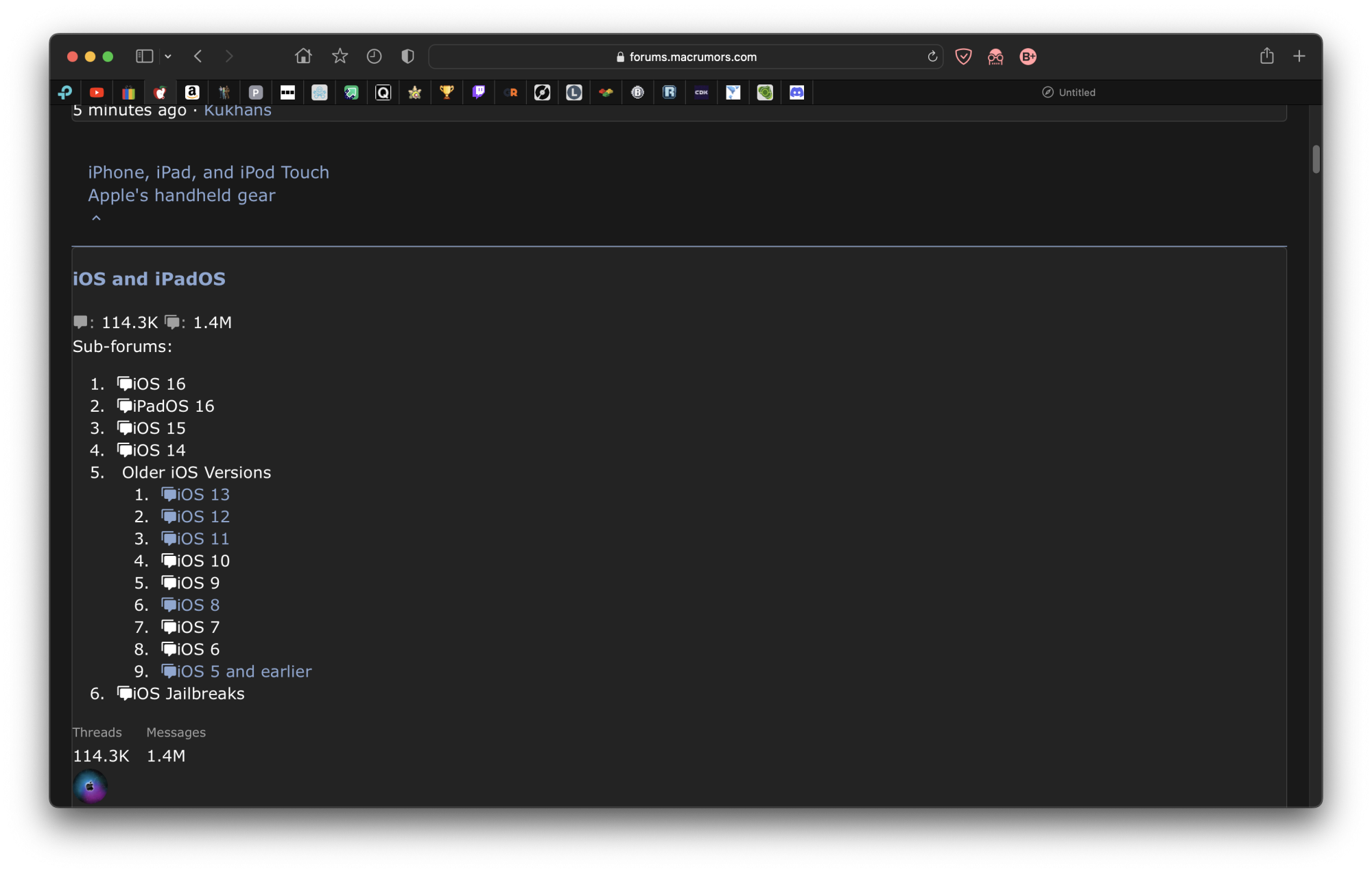Bookmark page with star icon

(x=340, y=56)
